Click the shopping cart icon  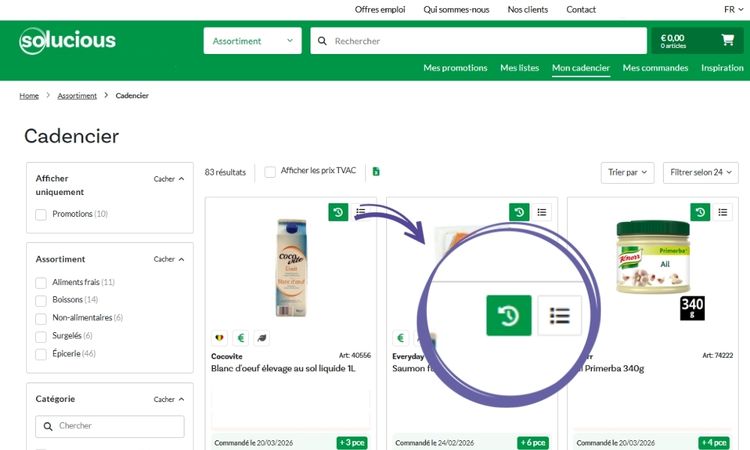(727, 40)
